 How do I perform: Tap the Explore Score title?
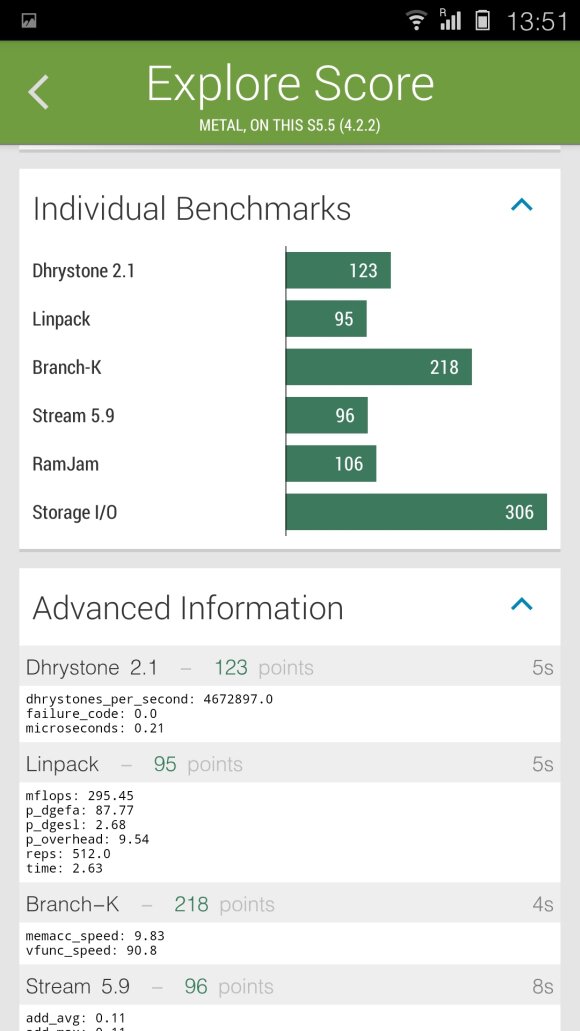(290, 84)
